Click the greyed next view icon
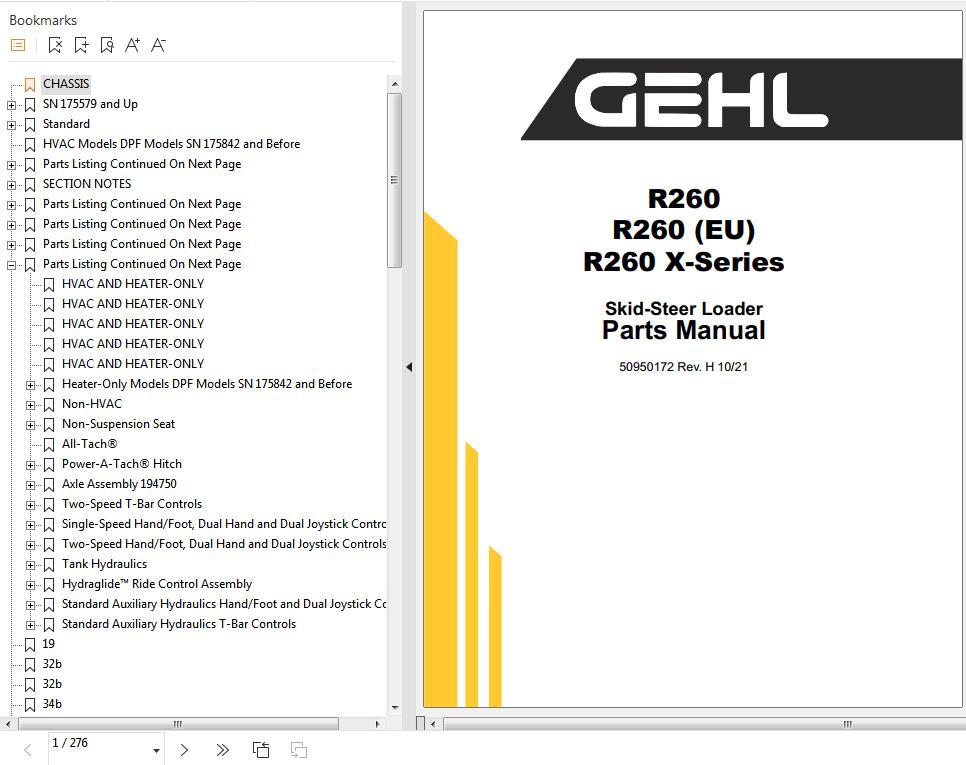 click(x=299, y=750)
